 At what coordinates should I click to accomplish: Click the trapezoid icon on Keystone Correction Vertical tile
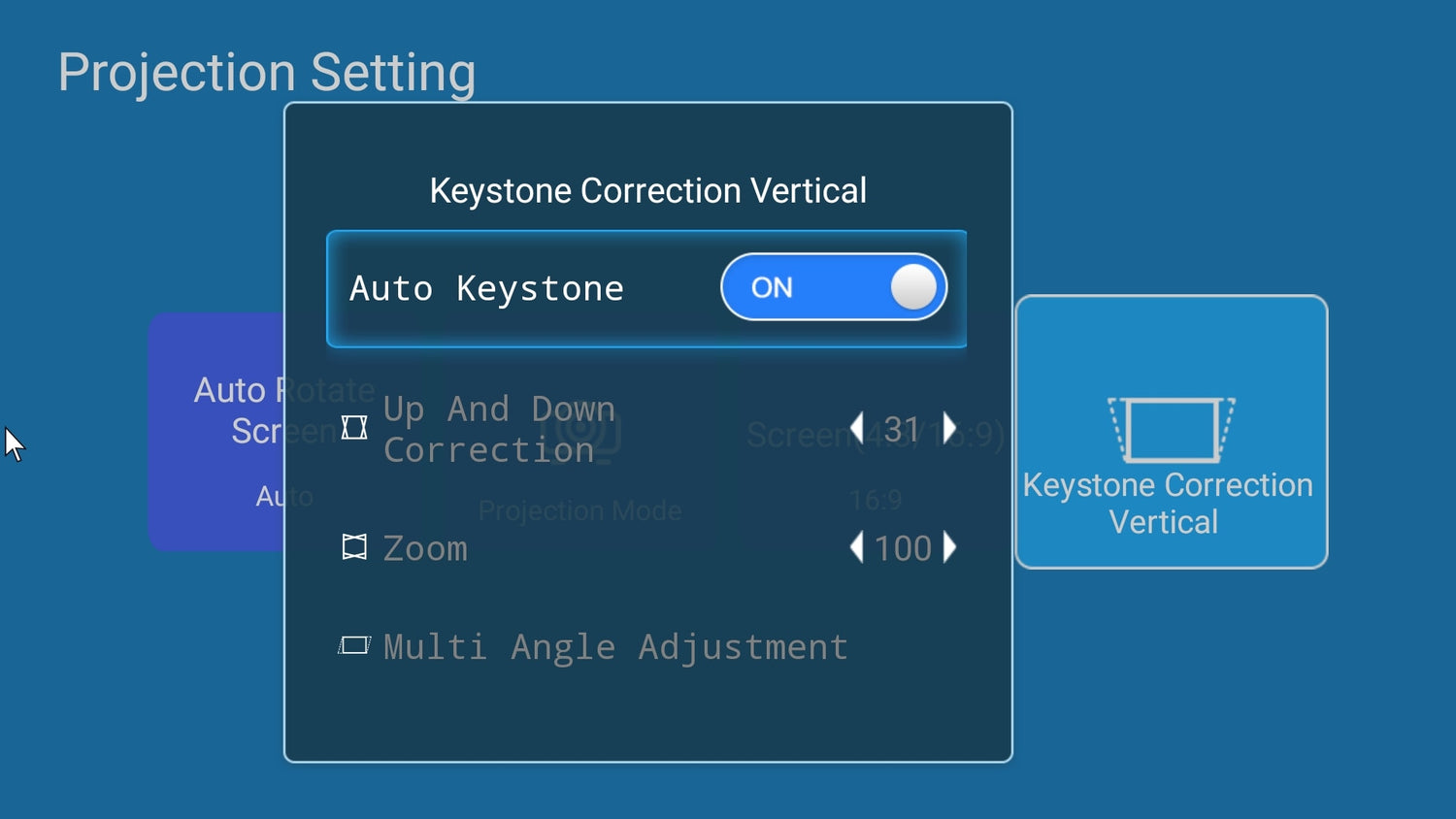point(1172,430)
